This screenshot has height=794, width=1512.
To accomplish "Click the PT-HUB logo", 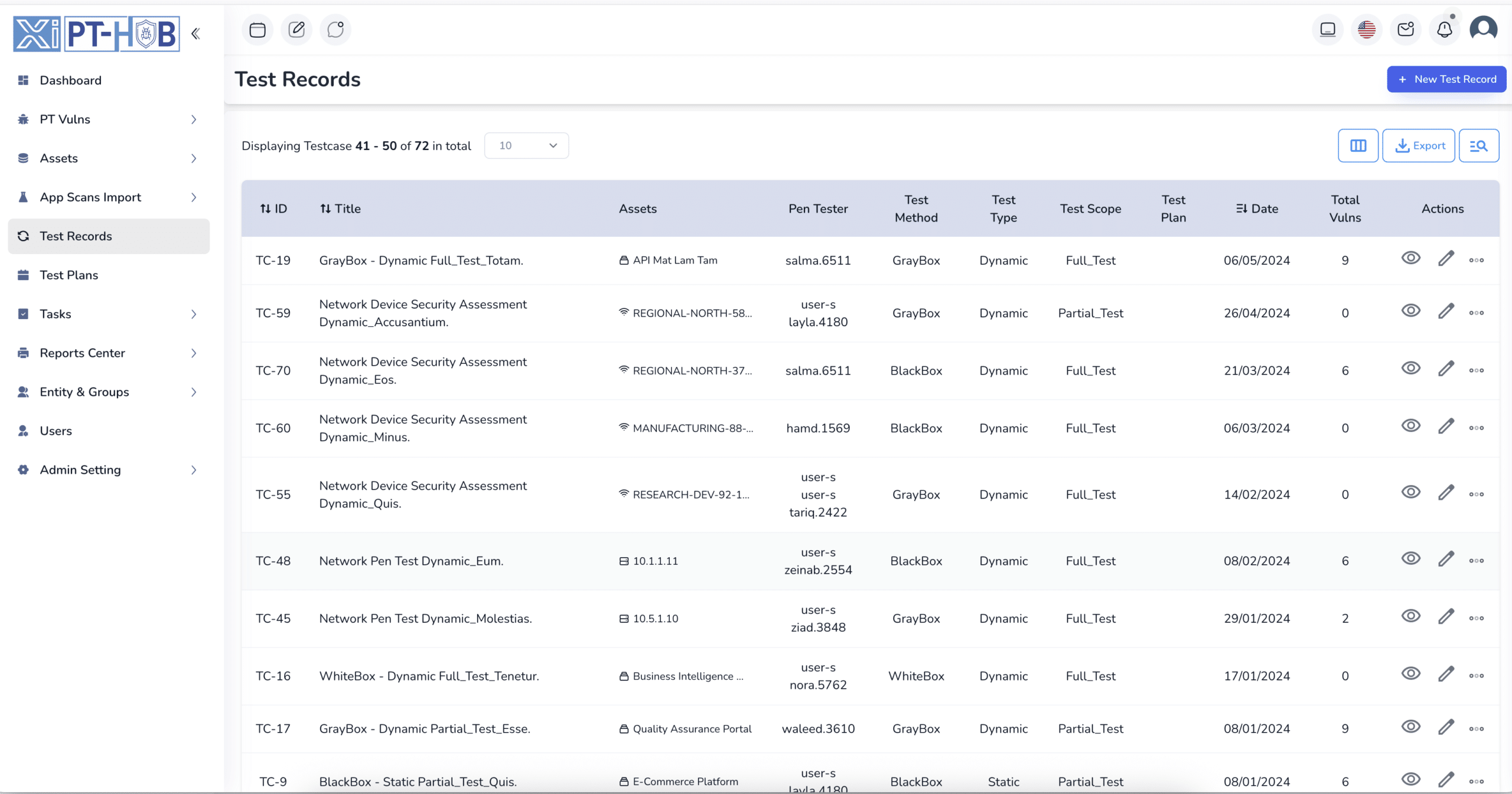I will click(x=97, y=34).
